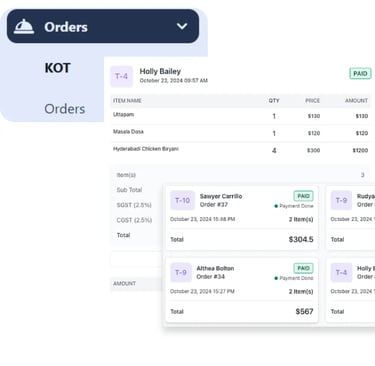Click the $130 price of Uttapam

314,116
